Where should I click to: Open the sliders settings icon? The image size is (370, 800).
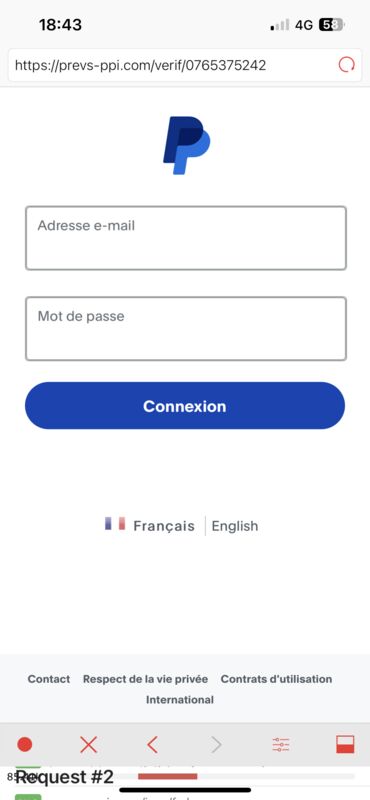(281, 745)
